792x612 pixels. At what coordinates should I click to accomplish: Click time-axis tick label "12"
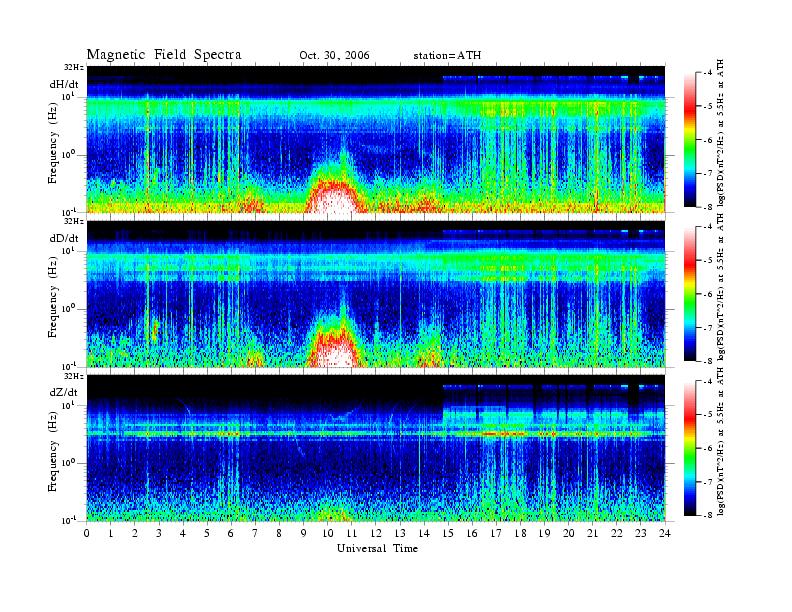click(x=376, y=533)
